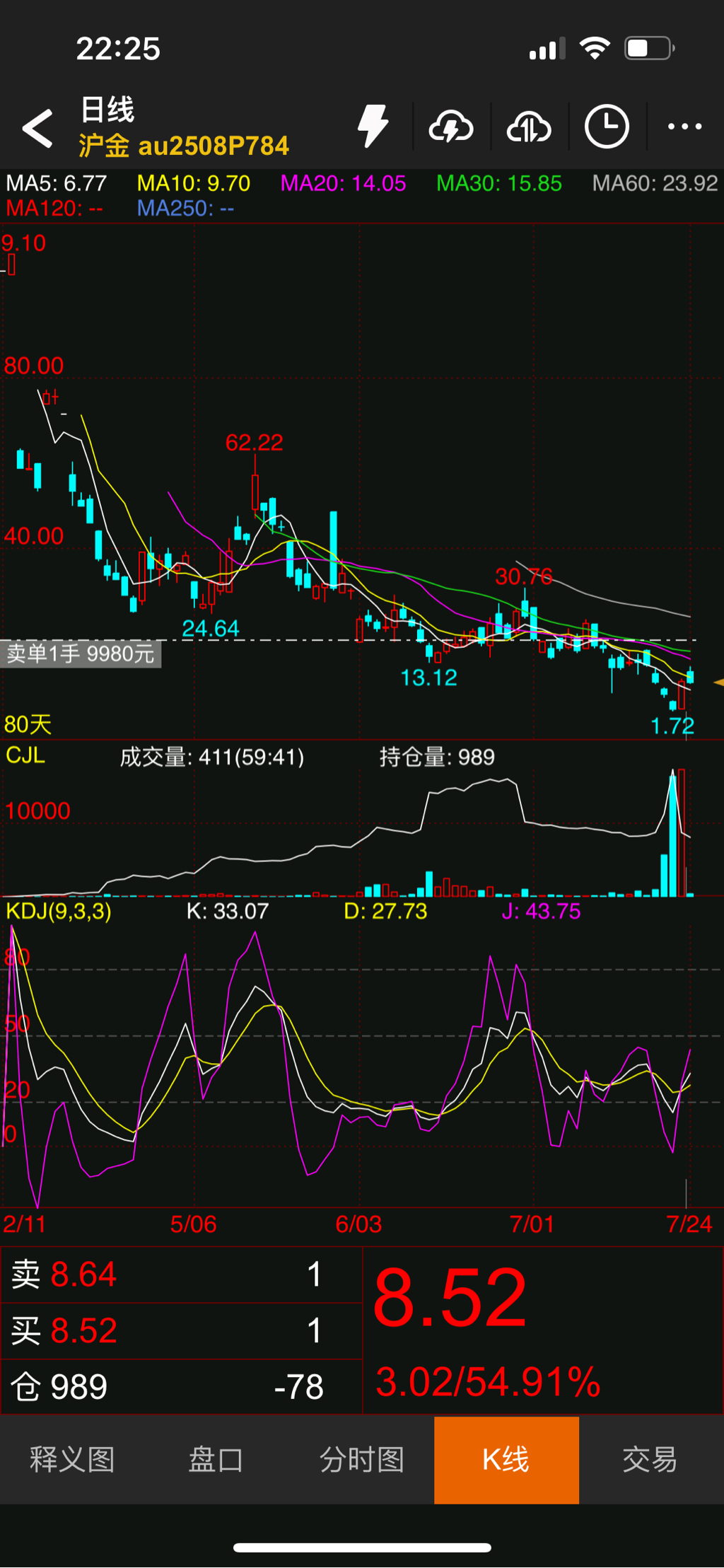Tap the MA5: 6.77 indicator label
Viewport: 724px width, 1568px height.
pos(57,183)
